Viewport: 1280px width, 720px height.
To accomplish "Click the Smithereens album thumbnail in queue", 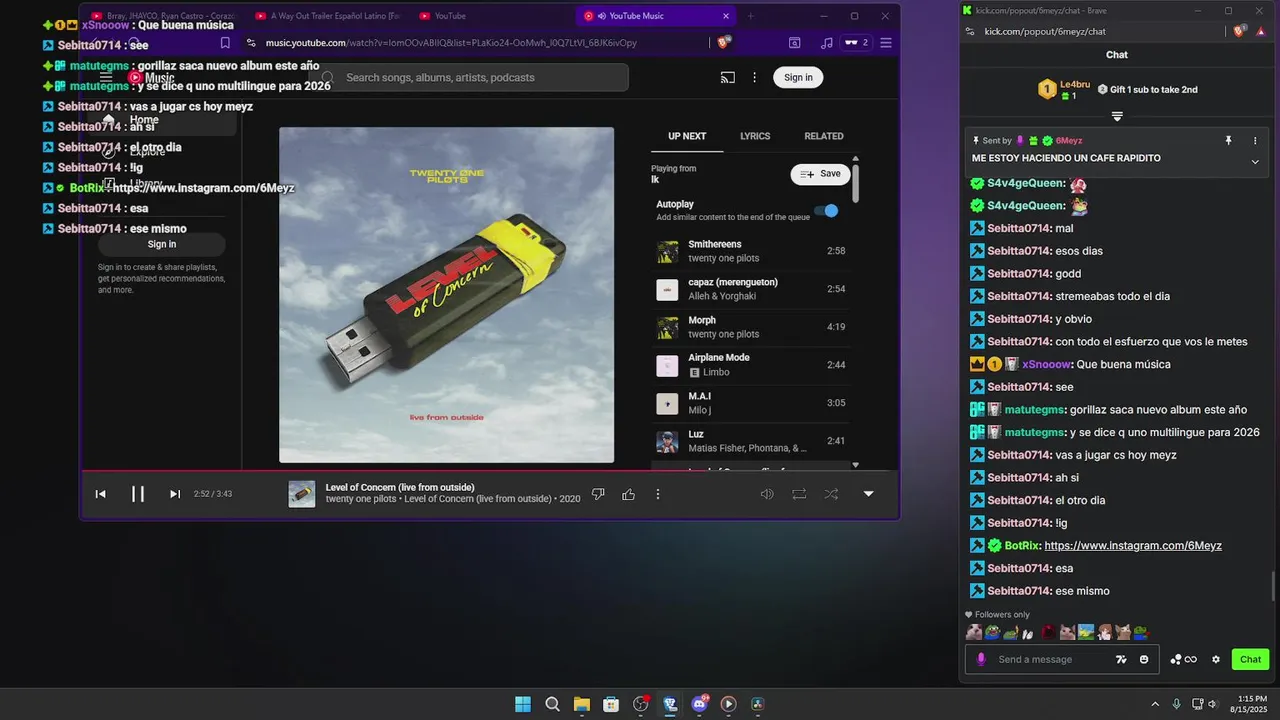I will (667, 252).
